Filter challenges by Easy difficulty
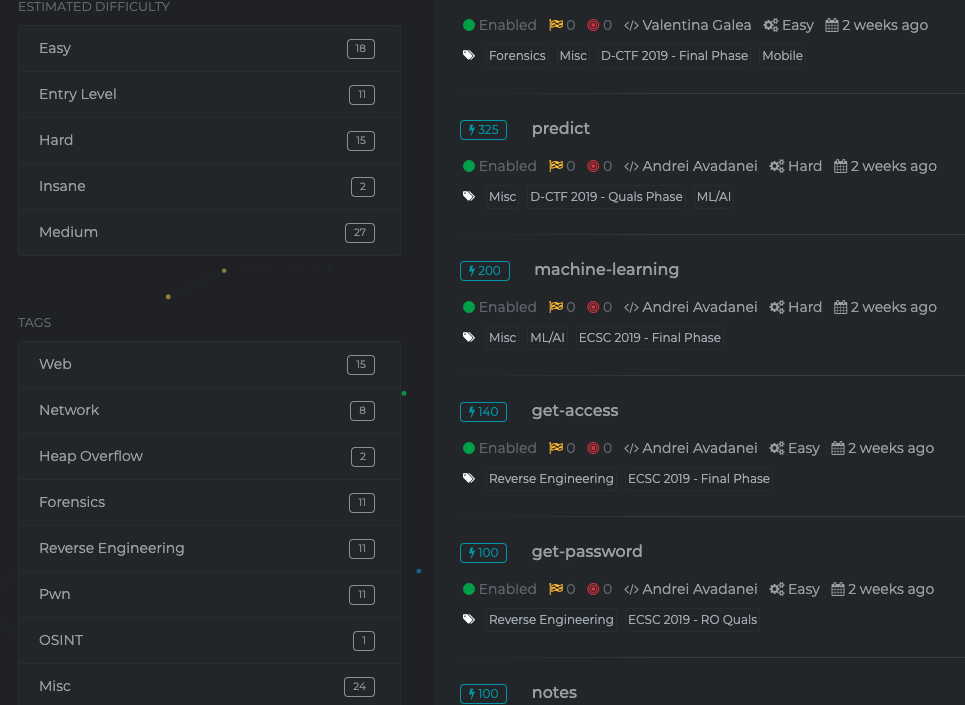Image resolution: width=965 pixels, height=705 pixels. point(209,49)
